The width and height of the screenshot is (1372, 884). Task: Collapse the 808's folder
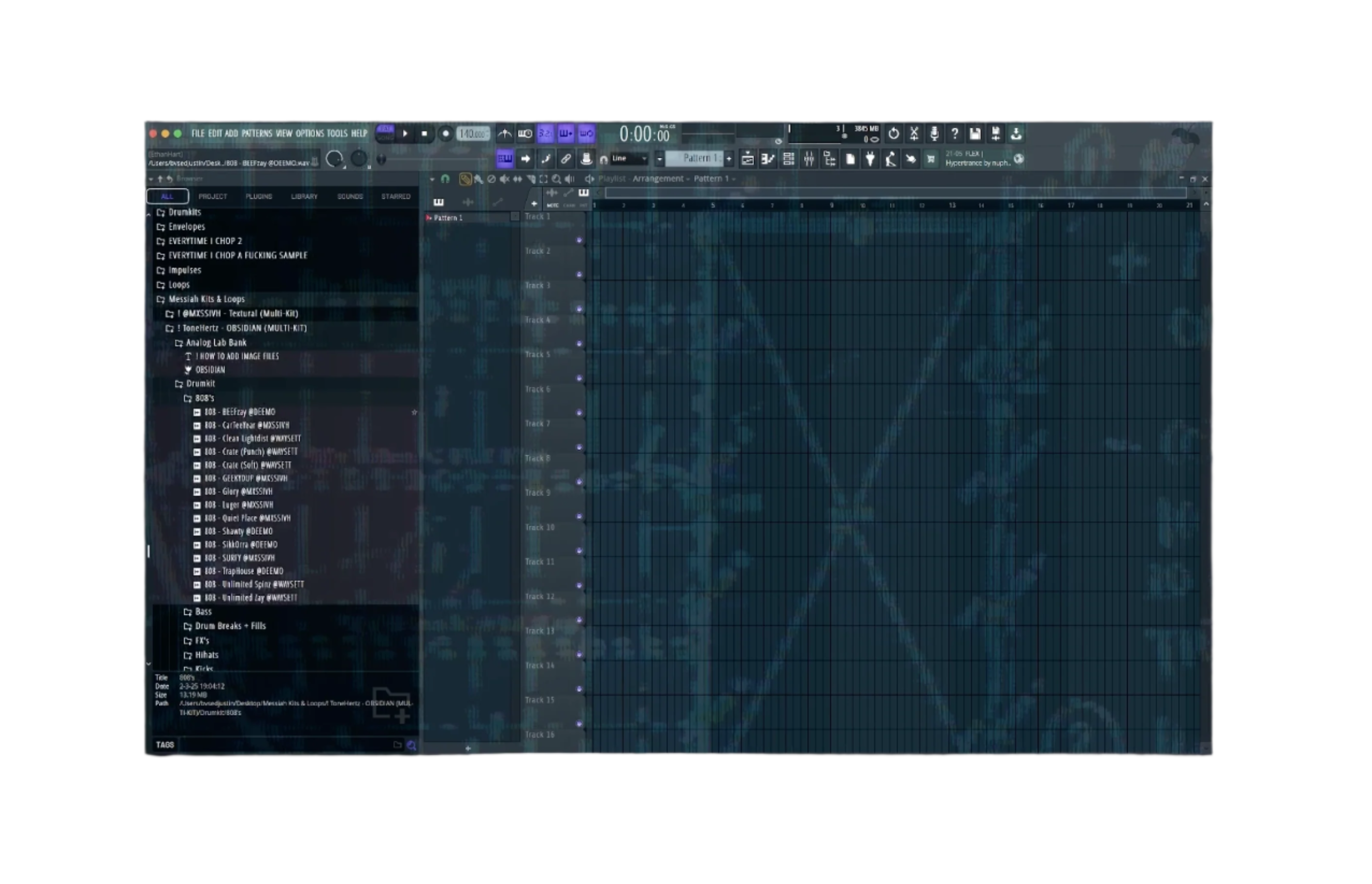199,398
